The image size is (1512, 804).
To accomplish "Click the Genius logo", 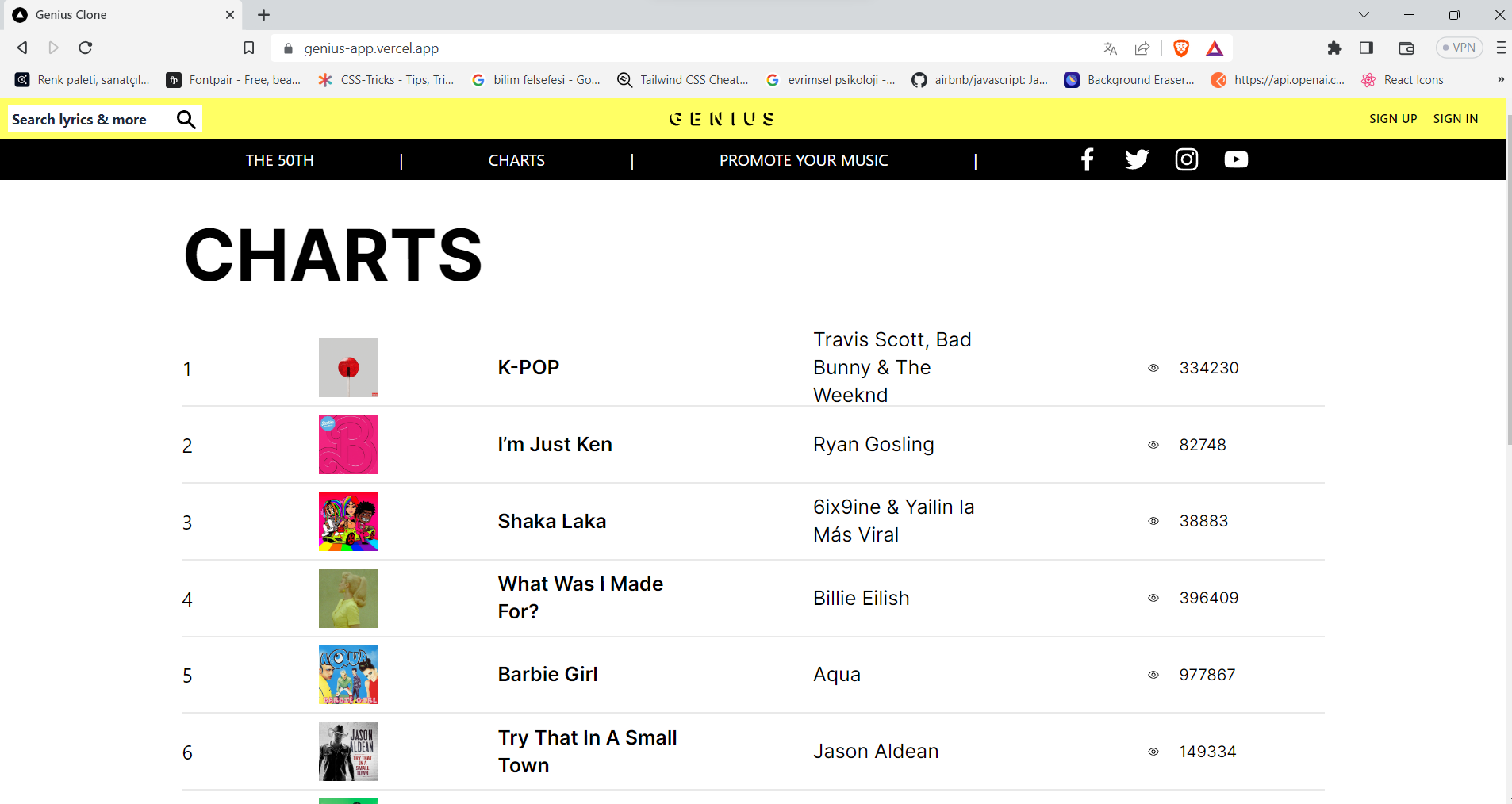I will click(721, 119).
